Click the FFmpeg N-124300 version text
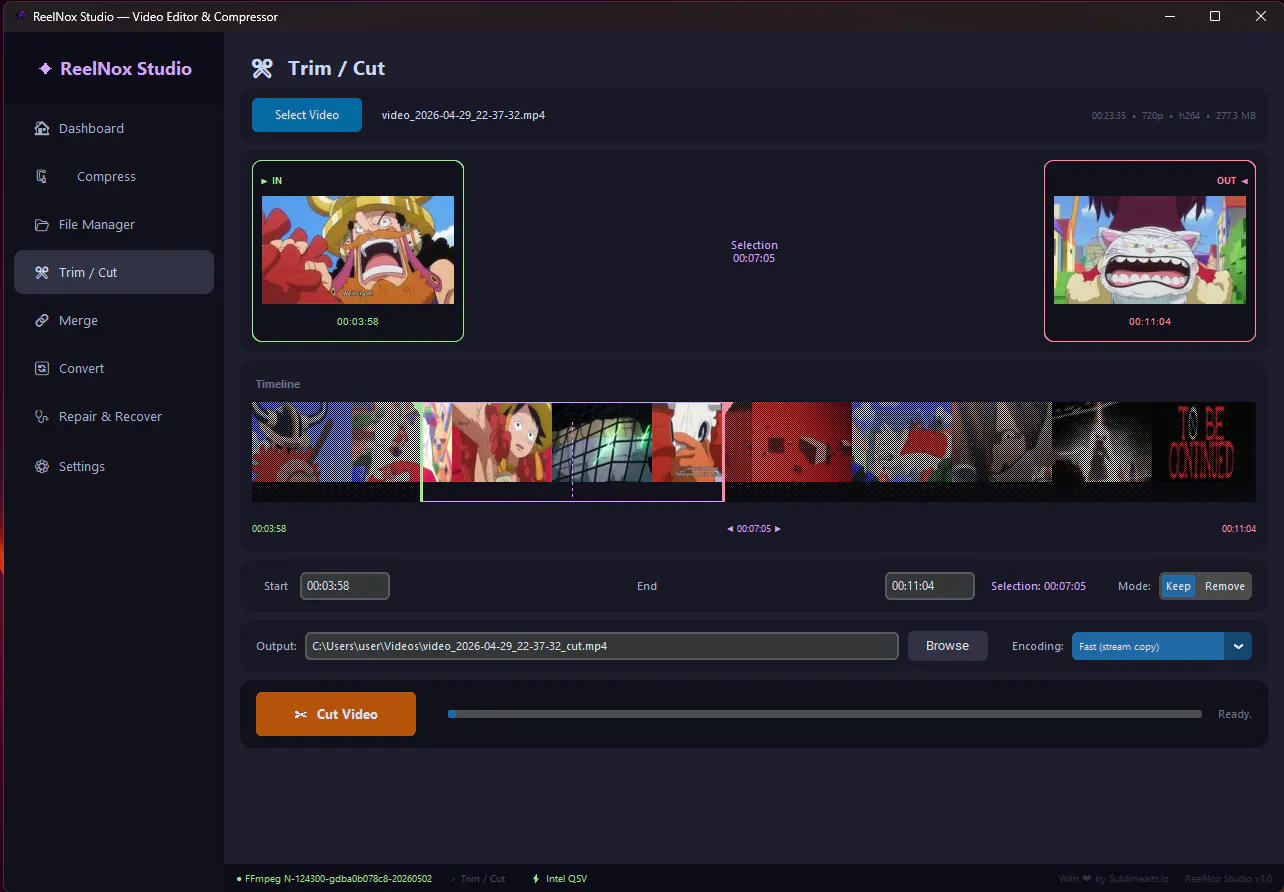The image size is (1284, 892). pyautogui.click(x=338, y=879)
